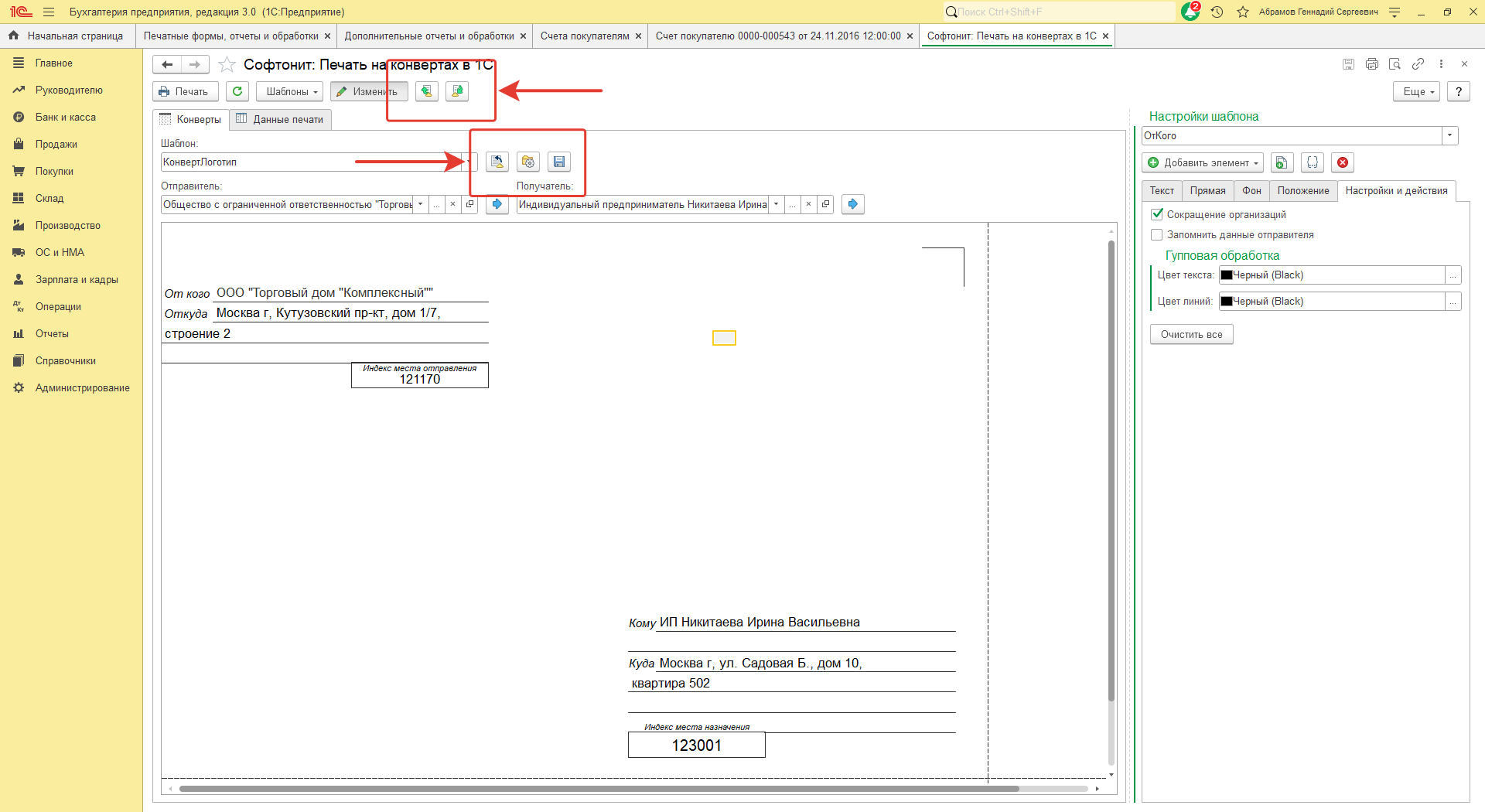Click the blue arrow next to Отправитель field
Image resolution: width=1485 pixels, height=812 pixels.
pos(497,204)
